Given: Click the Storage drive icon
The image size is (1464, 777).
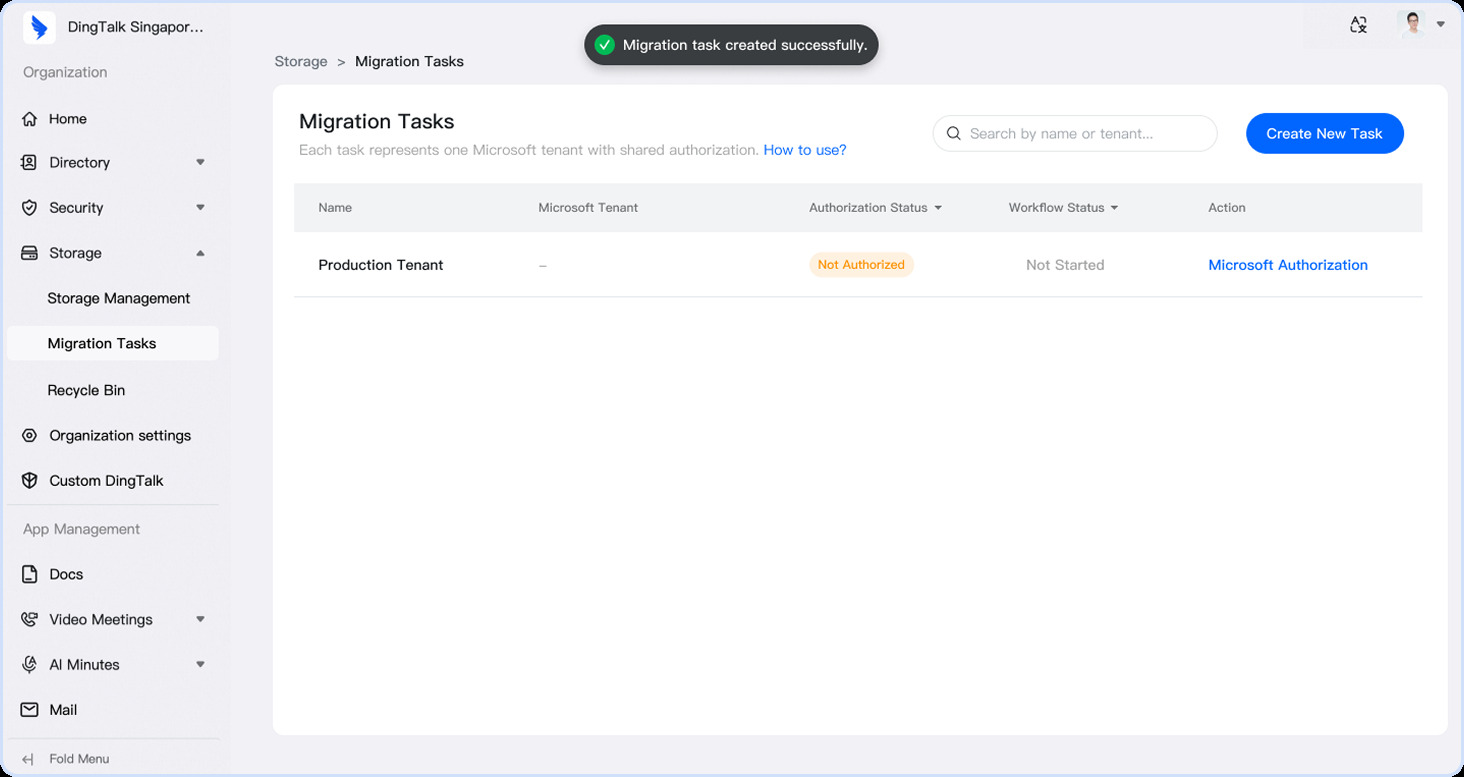Looking at the screenshot, I should (x=30, y=253).
